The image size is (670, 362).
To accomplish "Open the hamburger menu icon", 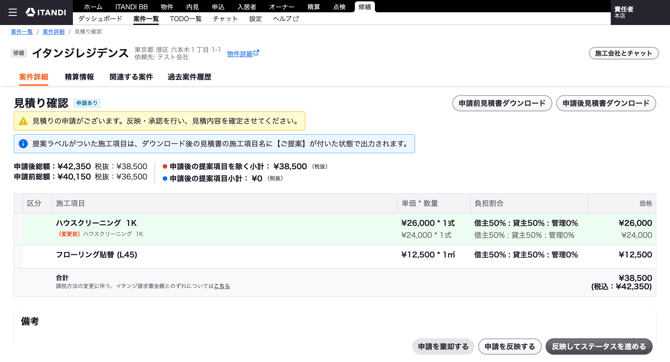I will pos(13,12).
